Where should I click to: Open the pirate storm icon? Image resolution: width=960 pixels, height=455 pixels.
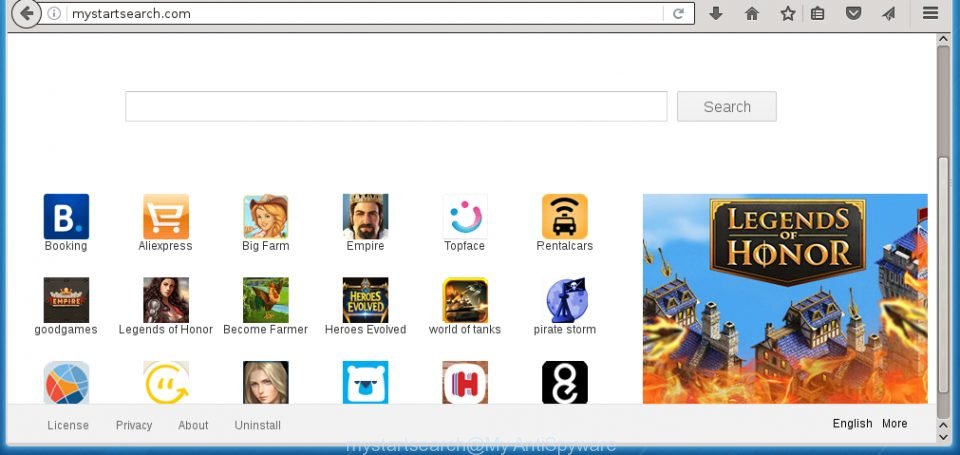[x=566, y=300]
